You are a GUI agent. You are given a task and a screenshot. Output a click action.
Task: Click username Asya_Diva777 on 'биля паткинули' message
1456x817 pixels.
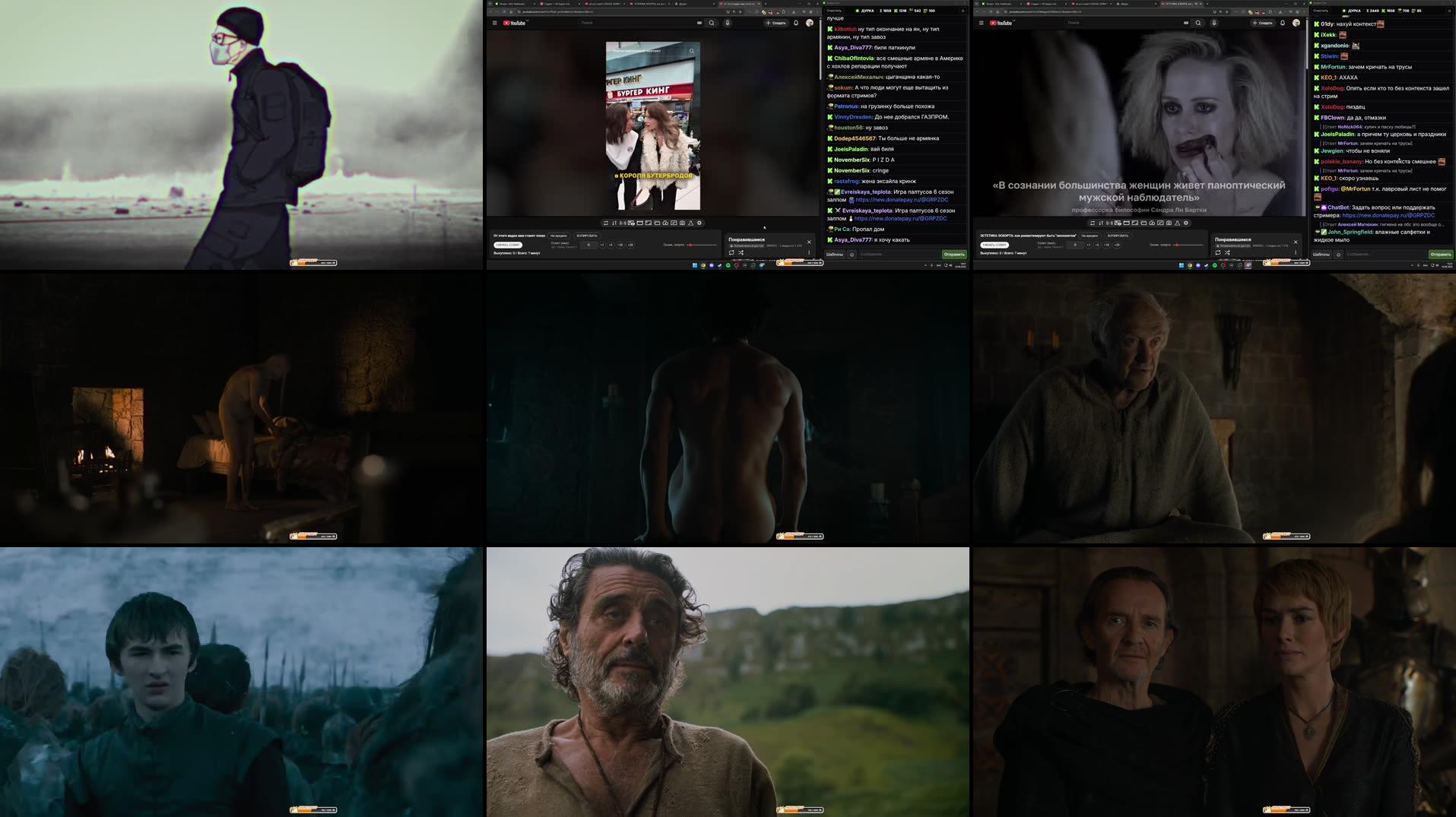coord(852,47)
